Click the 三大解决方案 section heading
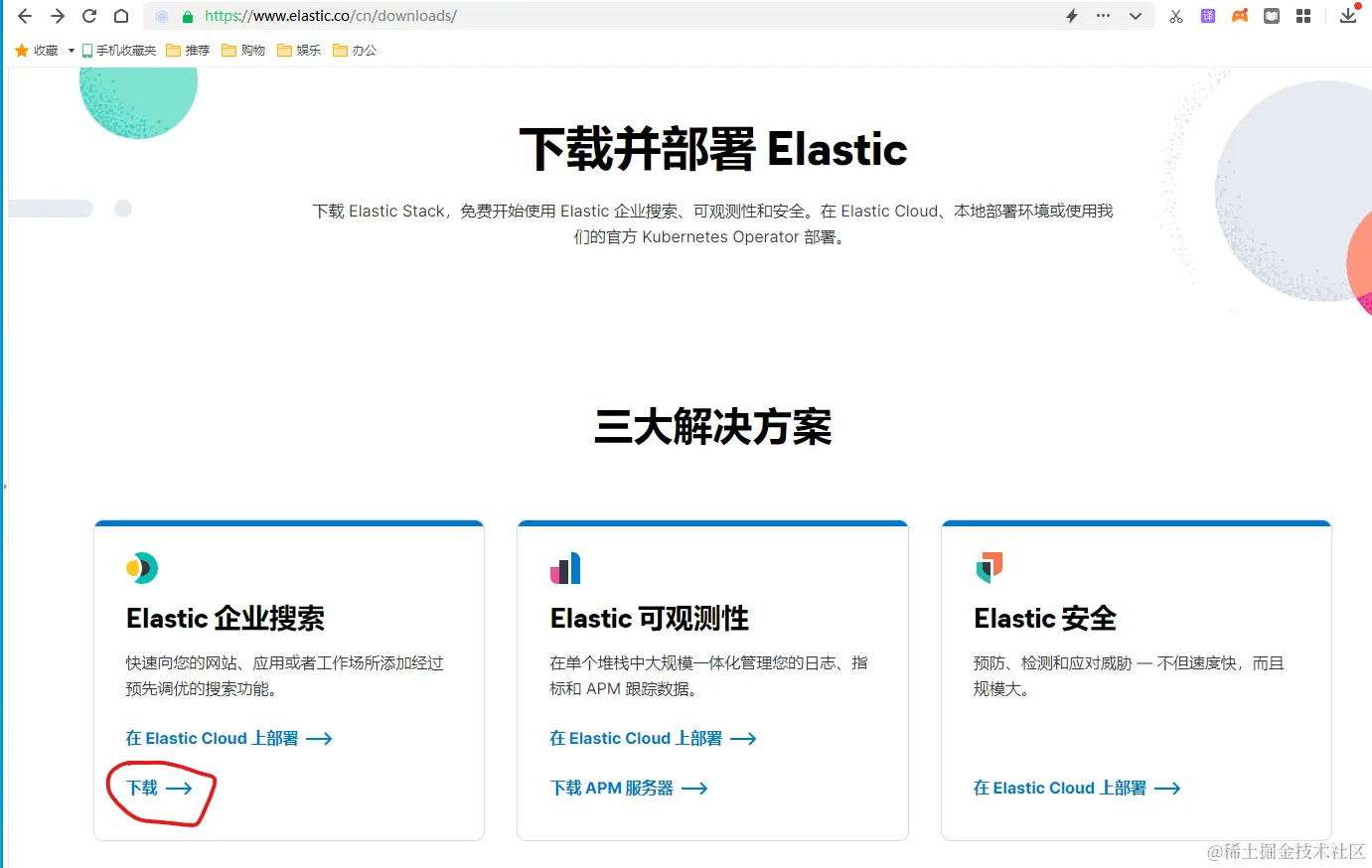This screenshot has width=1372, height=868. (713, 427)
